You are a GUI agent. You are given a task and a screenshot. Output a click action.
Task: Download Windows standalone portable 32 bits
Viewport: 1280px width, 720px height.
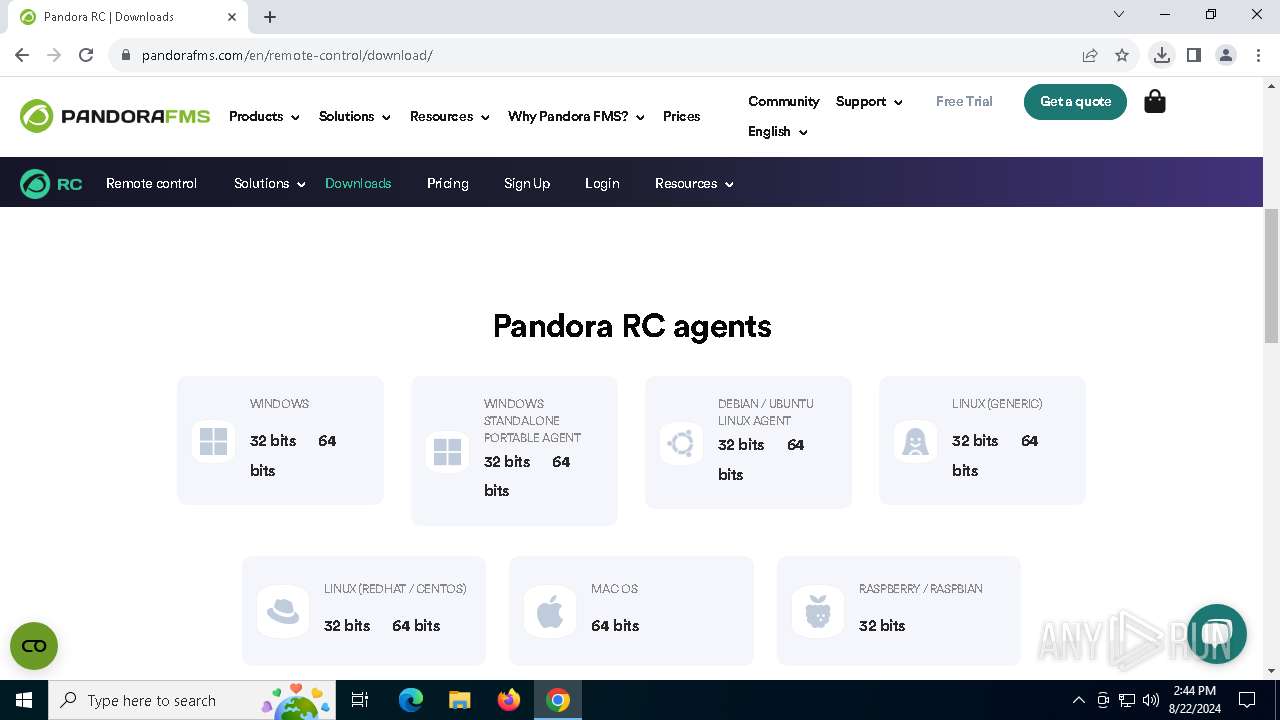coord(507,462)
